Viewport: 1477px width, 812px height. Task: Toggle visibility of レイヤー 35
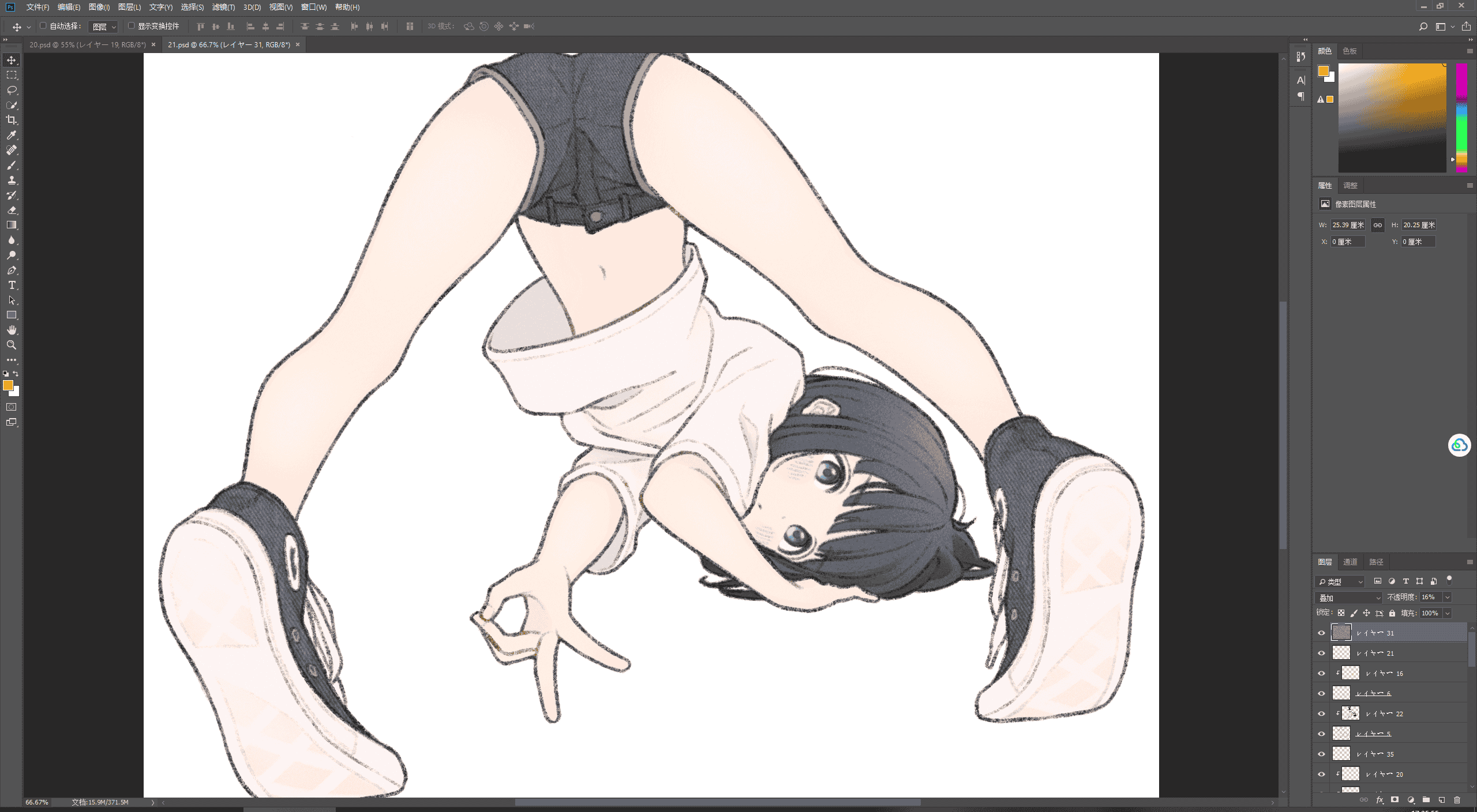pyautogui.click(x=1321, y=754)
